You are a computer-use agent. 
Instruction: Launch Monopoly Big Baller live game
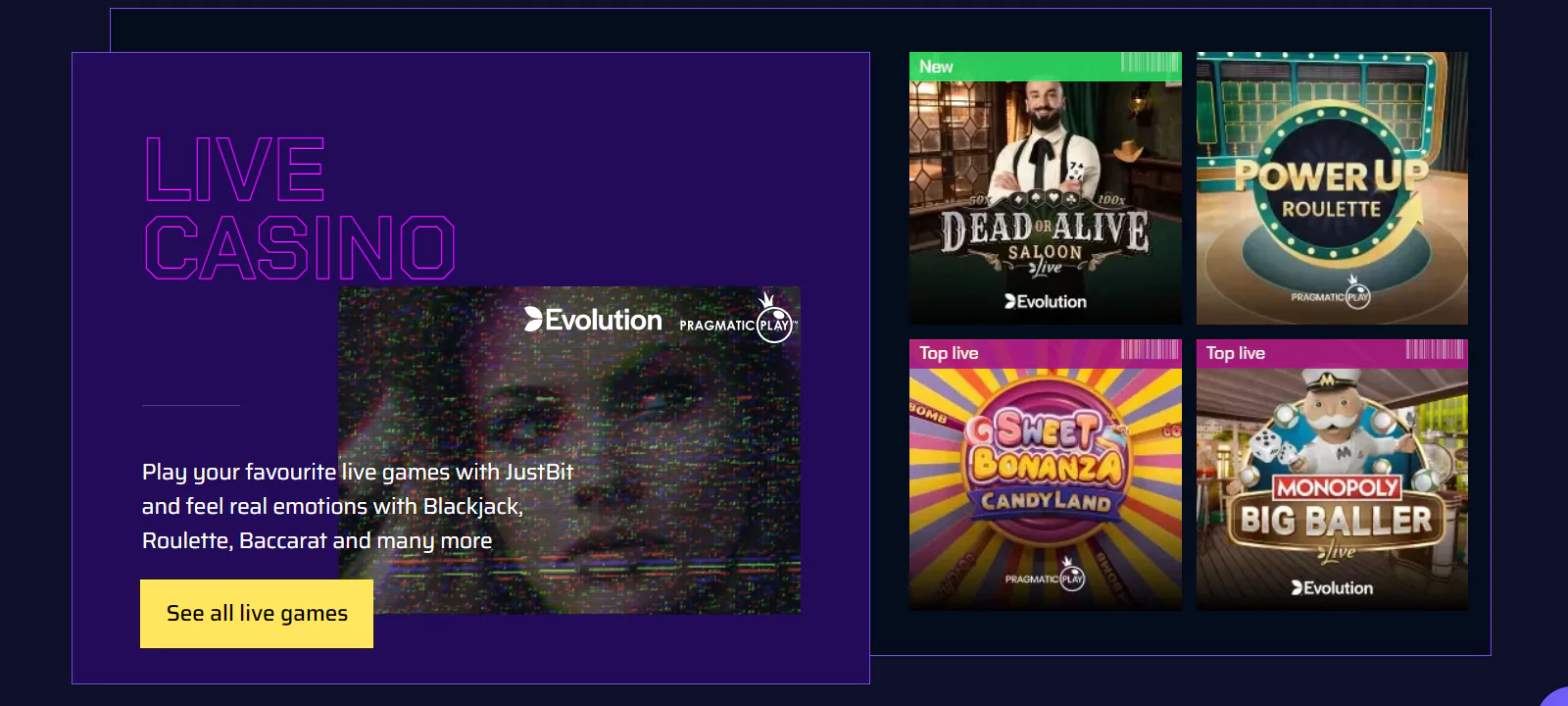click(x=1332, y=475)
